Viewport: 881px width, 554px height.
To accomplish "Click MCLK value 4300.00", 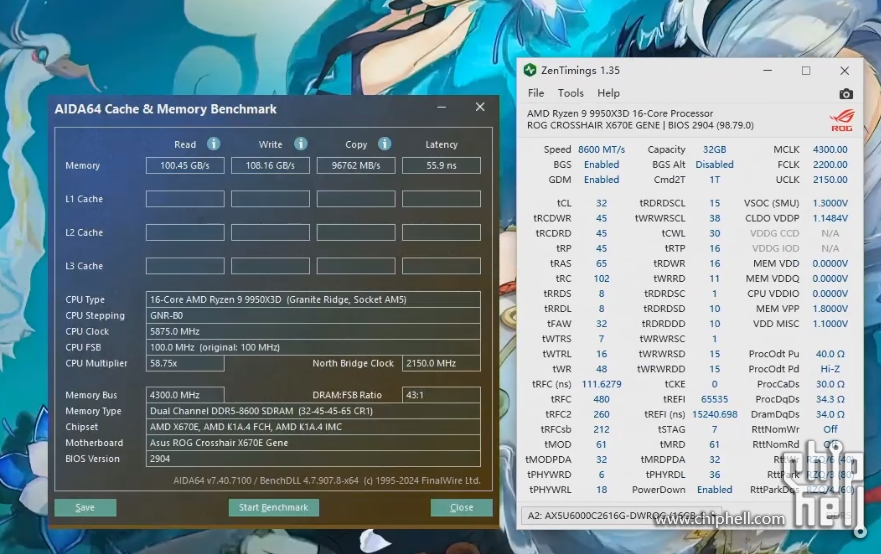I will click(830, 149).
